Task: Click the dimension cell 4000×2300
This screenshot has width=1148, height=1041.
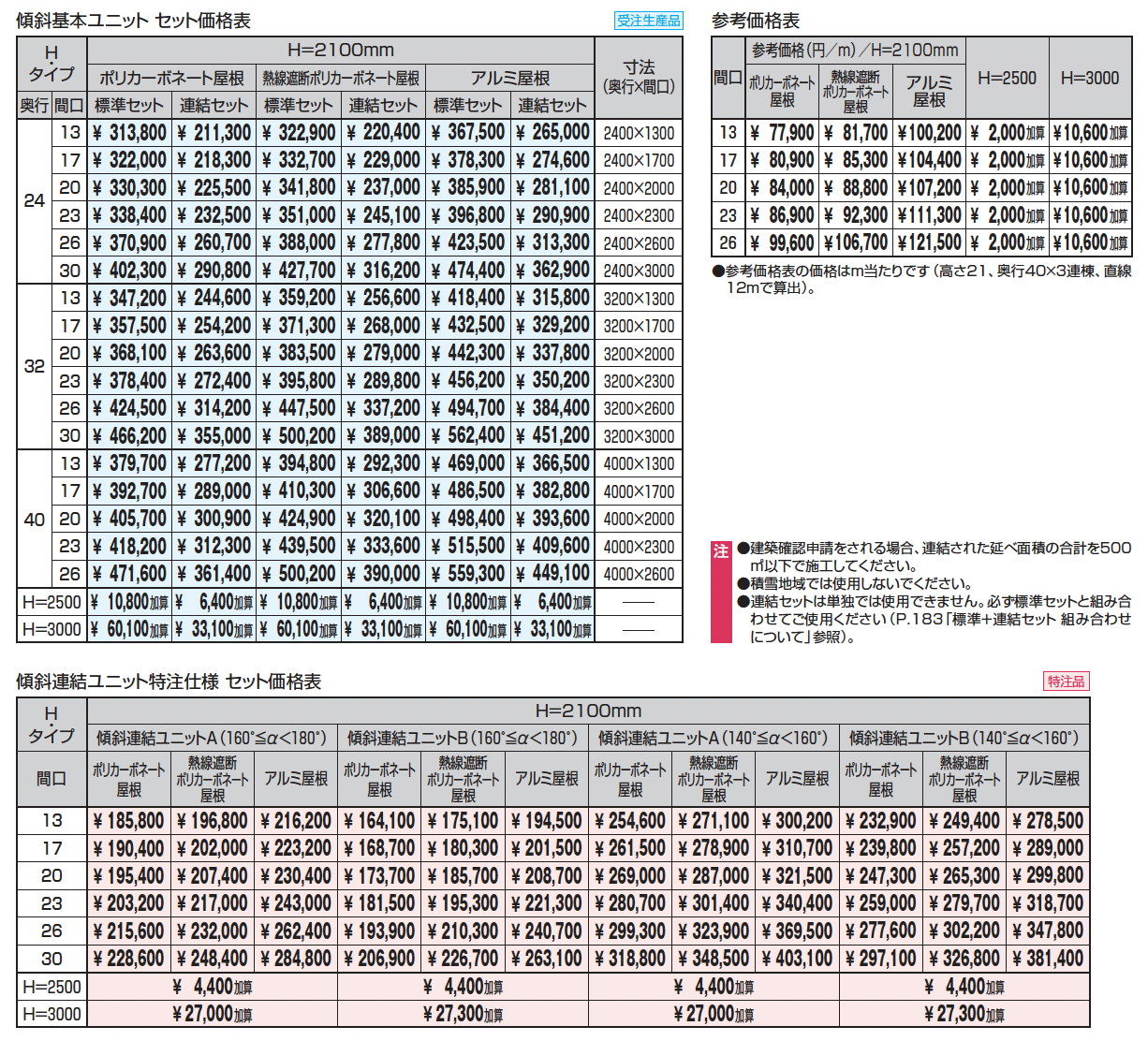Action: [x=639, y=546]
